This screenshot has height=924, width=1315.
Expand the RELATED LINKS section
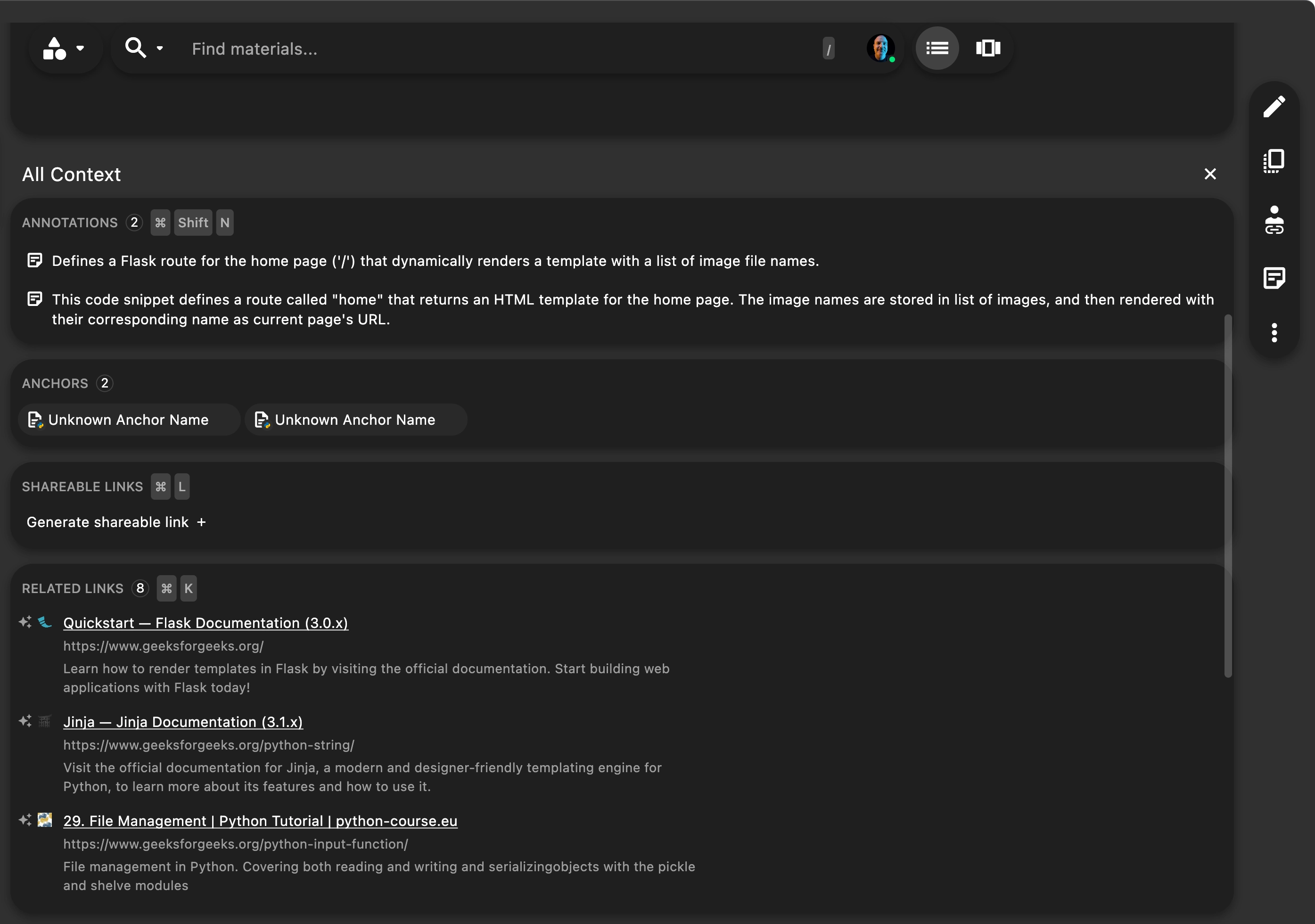click(73, 588)
